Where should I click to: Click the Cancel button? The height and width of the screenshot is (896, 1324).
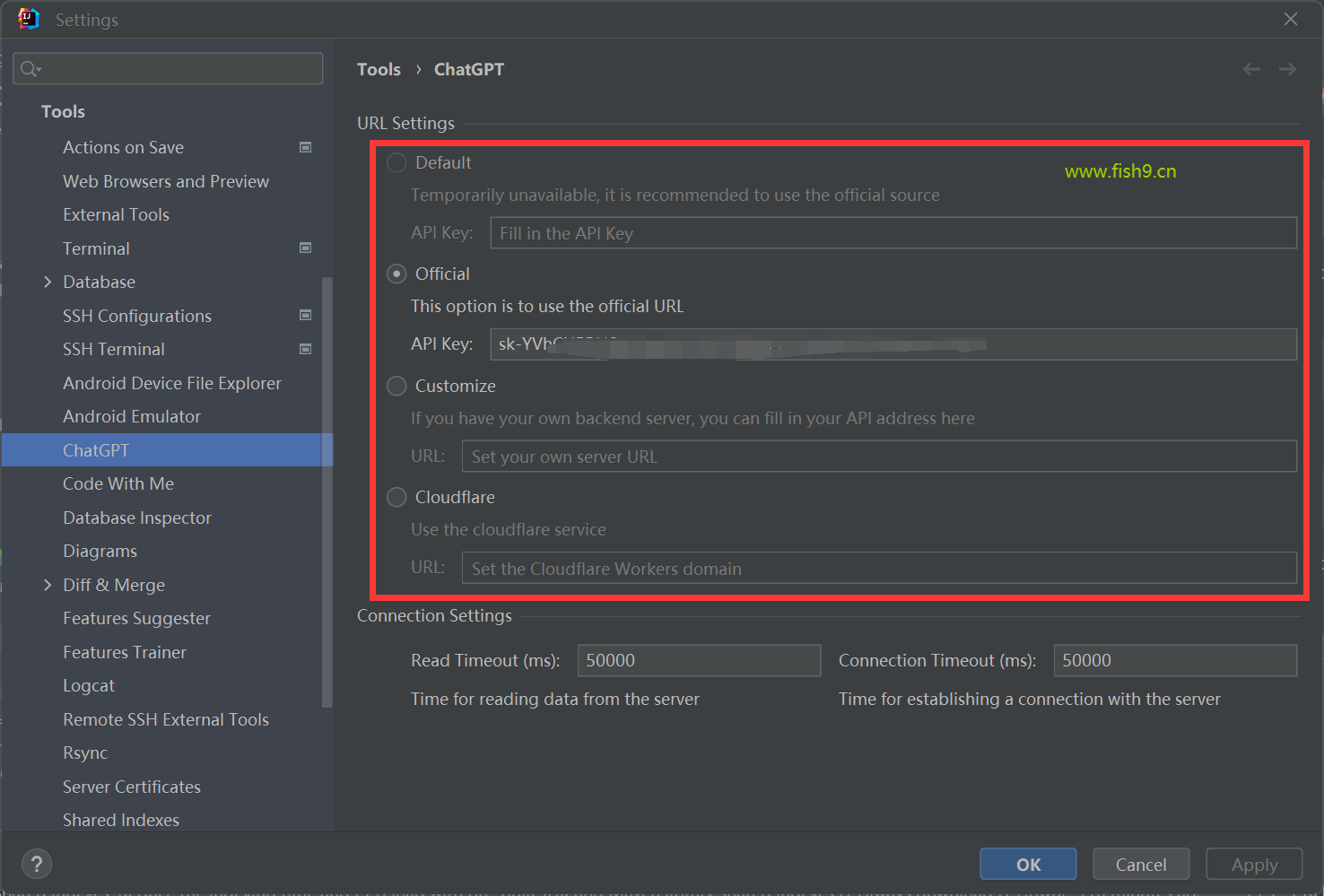(x=1141, y=864)
